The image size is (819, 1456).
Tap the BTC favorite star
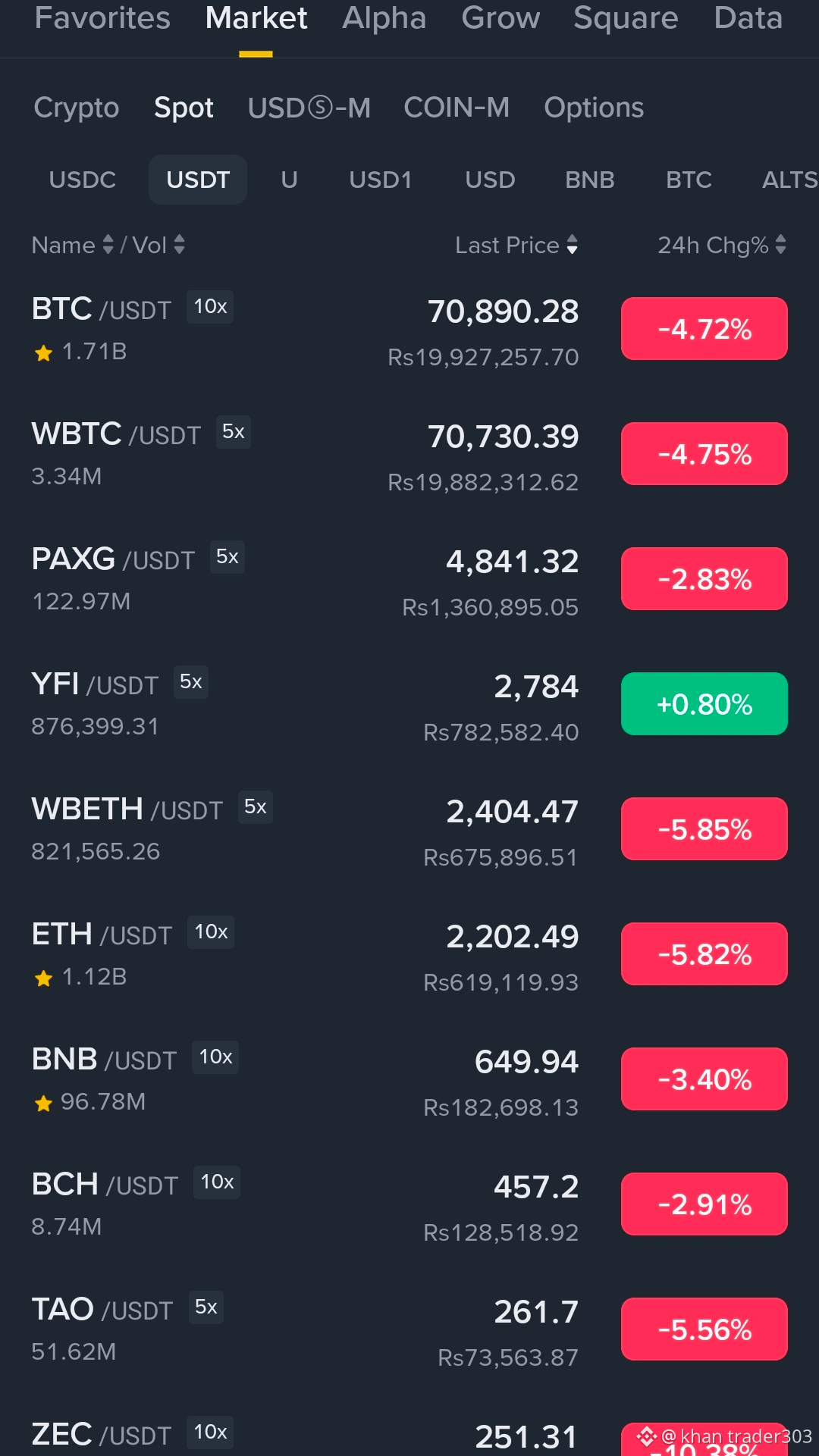pyautogui.click(x=43, y=352)
